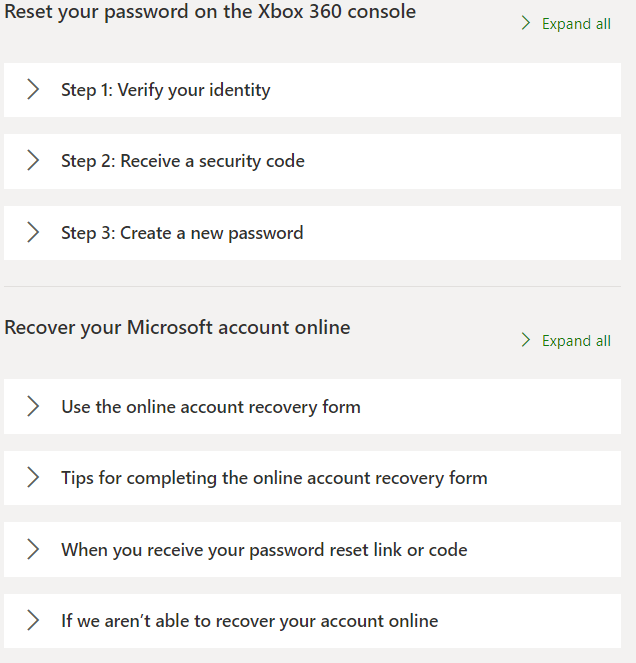Expand Use the online account recovery form
This screenshot has height=663, width=636.
(x=313, y=406)
